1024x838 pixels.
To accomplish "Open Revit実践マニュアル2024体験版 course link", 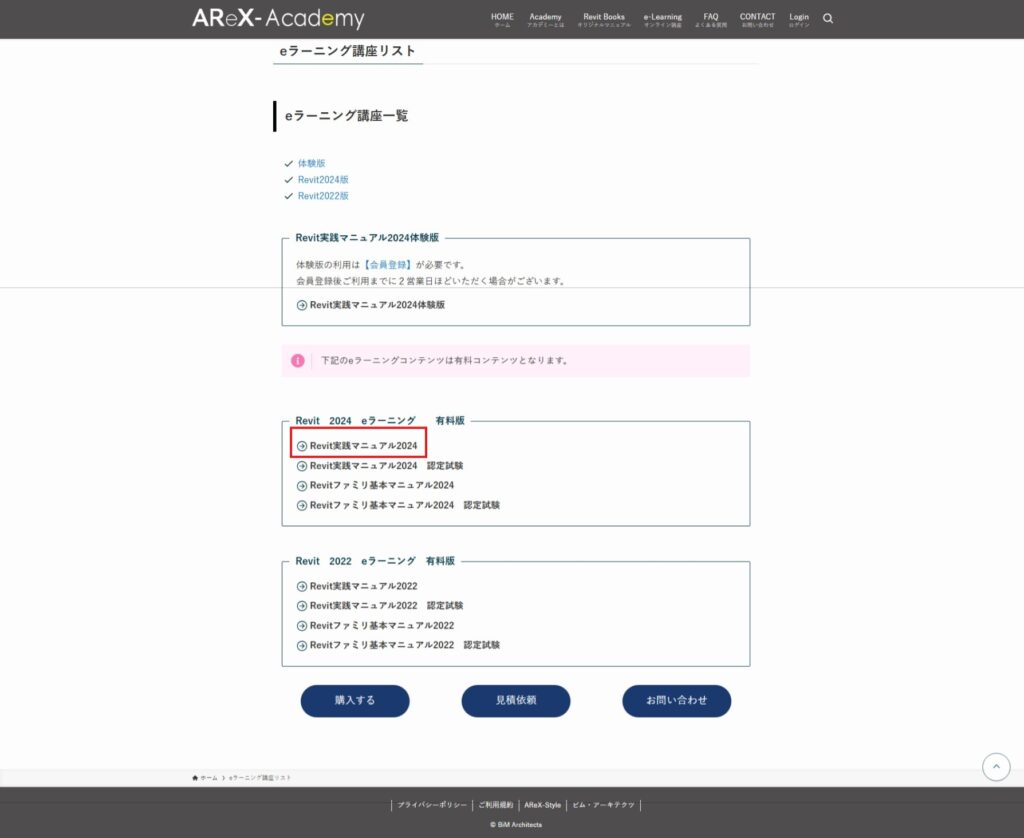I will pyautogui.click(x=377, y=305).
